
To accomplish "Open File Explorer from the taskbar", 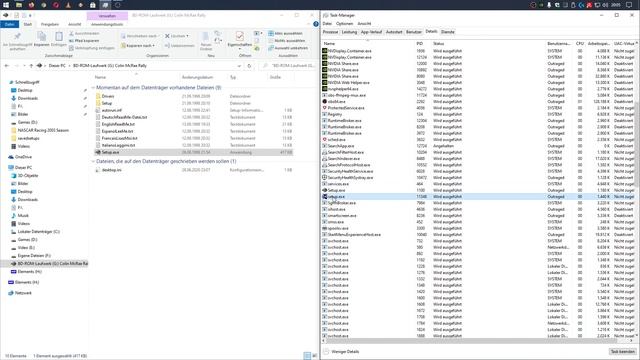I will (19, 5).
